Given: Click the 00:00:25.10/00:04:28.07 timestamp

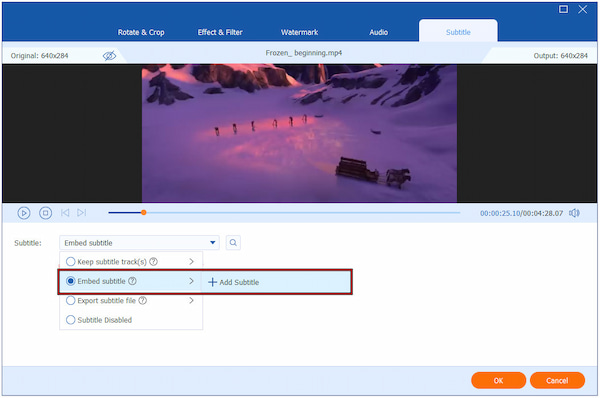Looking at the screenshot, I should tap(522, 213).
